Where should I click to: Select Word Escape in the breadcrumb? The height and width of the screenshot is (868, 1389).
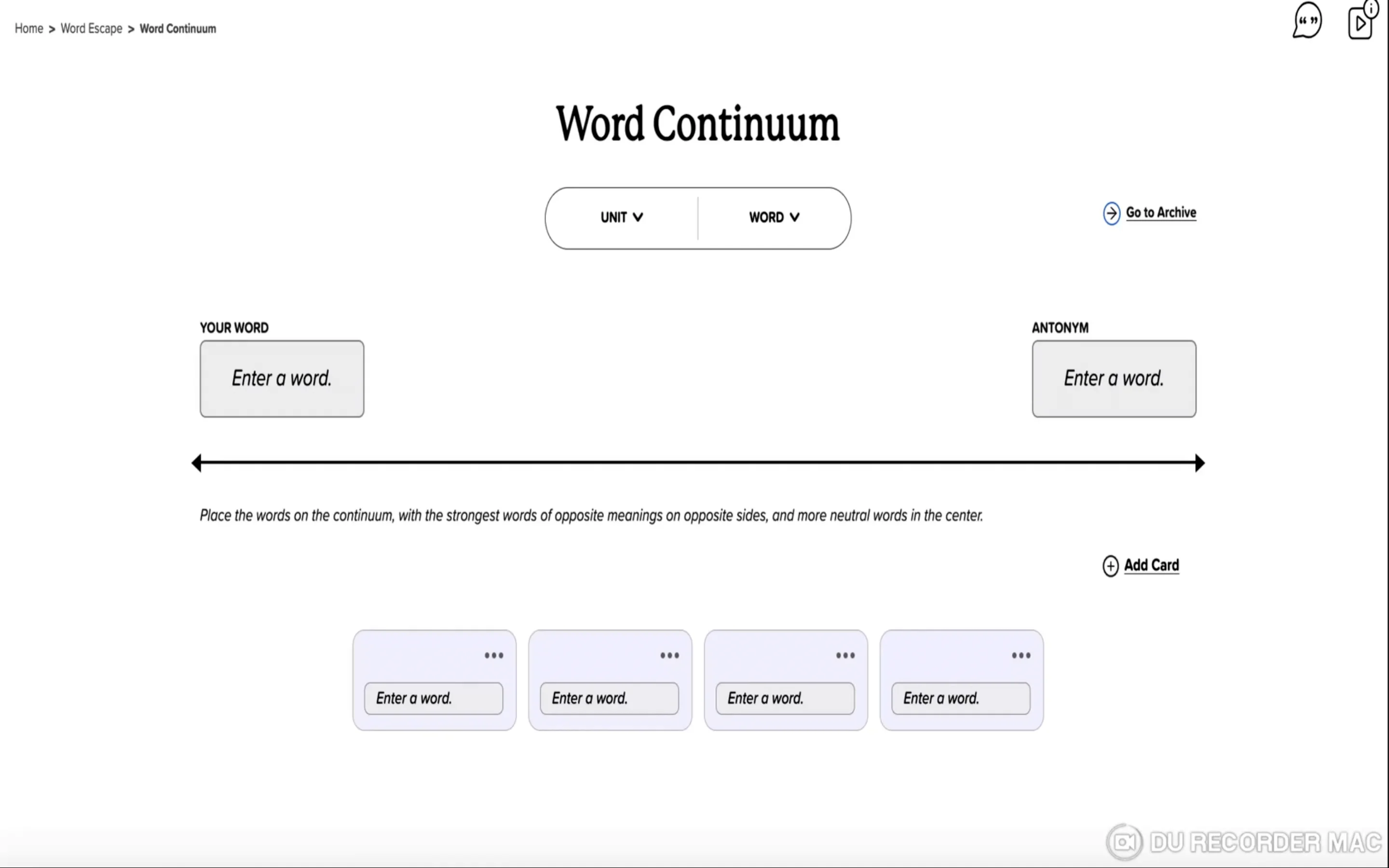91,28
